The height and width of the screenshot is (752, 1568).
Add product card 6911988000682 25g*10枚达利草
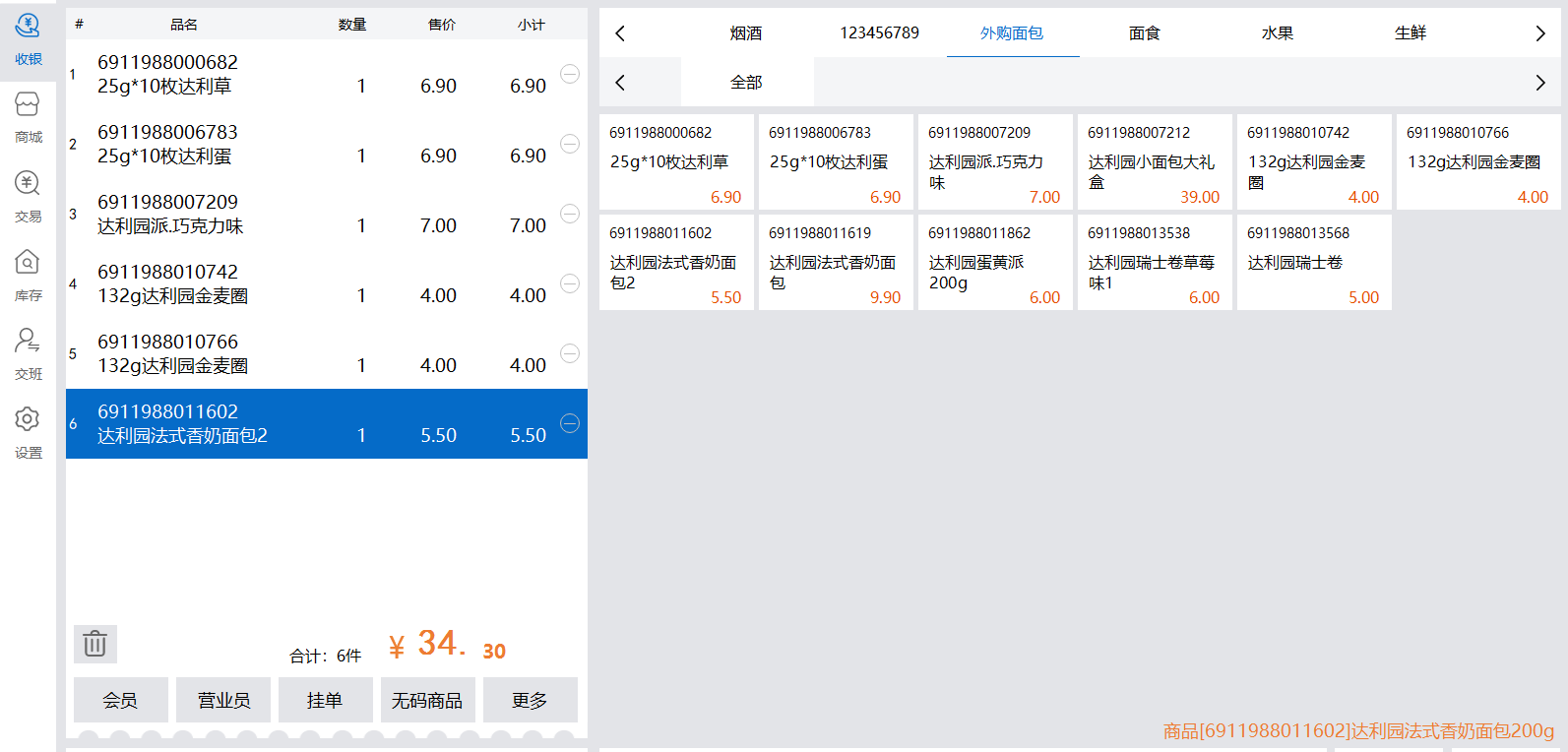click(x=676, y=162)
